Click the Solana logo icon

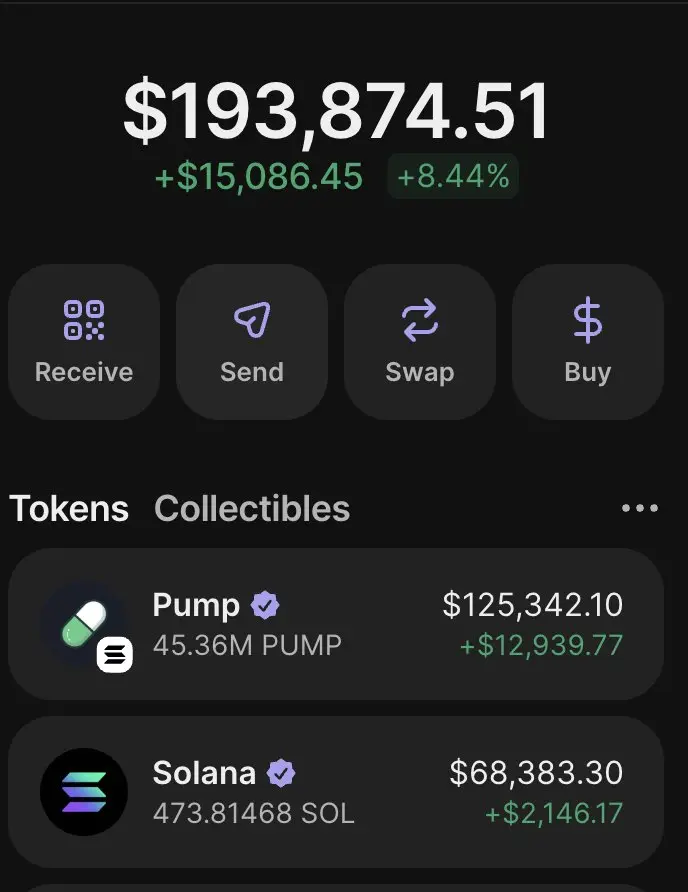pos(84,792)
